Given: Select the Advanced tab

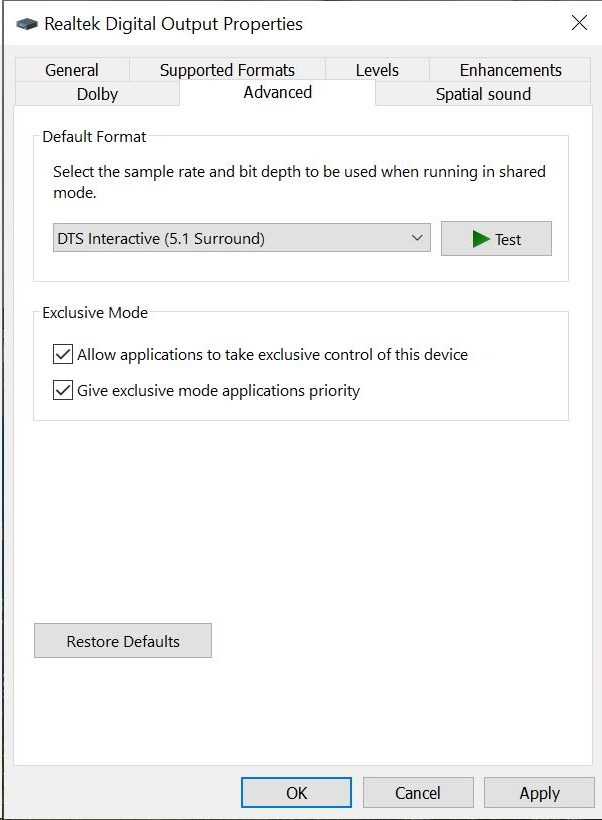Looking at the screenshot, I should tap(277, 93).
